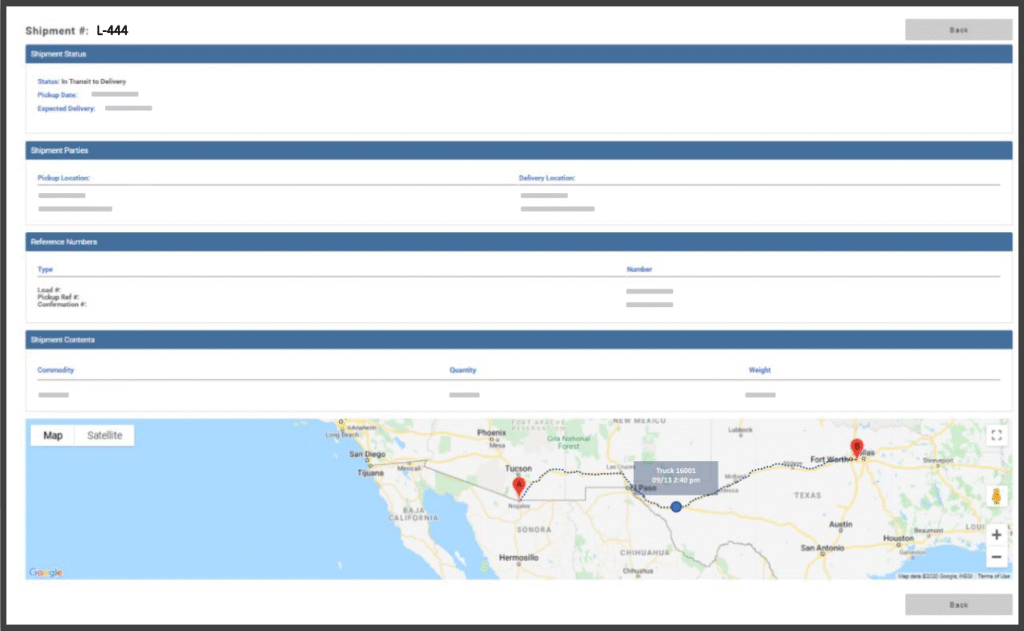Click the Shipment Status section header
The height and width of the screenshot is (631, 1024).
[x=518, y=54]
